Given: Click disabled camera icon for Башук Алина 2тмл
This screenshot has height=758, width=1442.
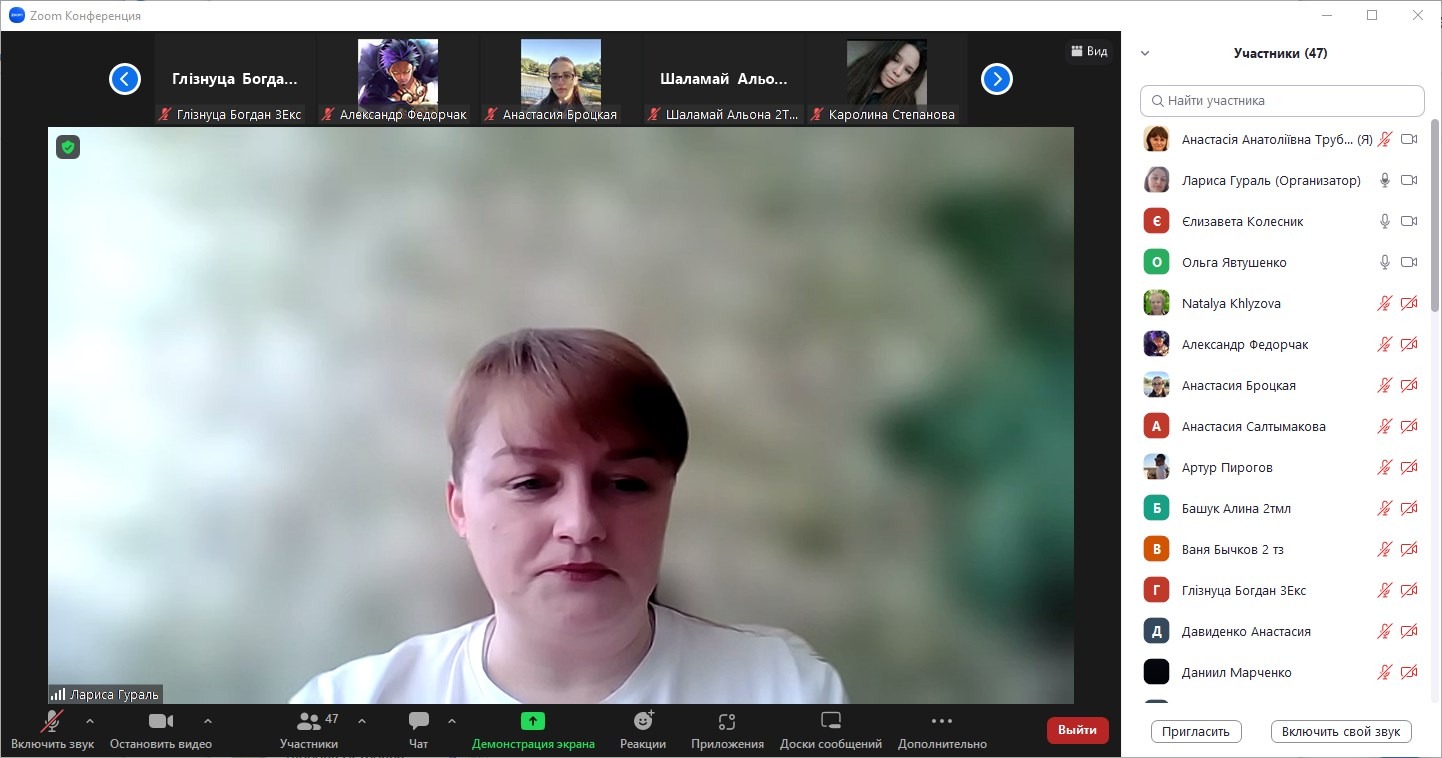Looking at the screenshot, I should point(1409,508).
